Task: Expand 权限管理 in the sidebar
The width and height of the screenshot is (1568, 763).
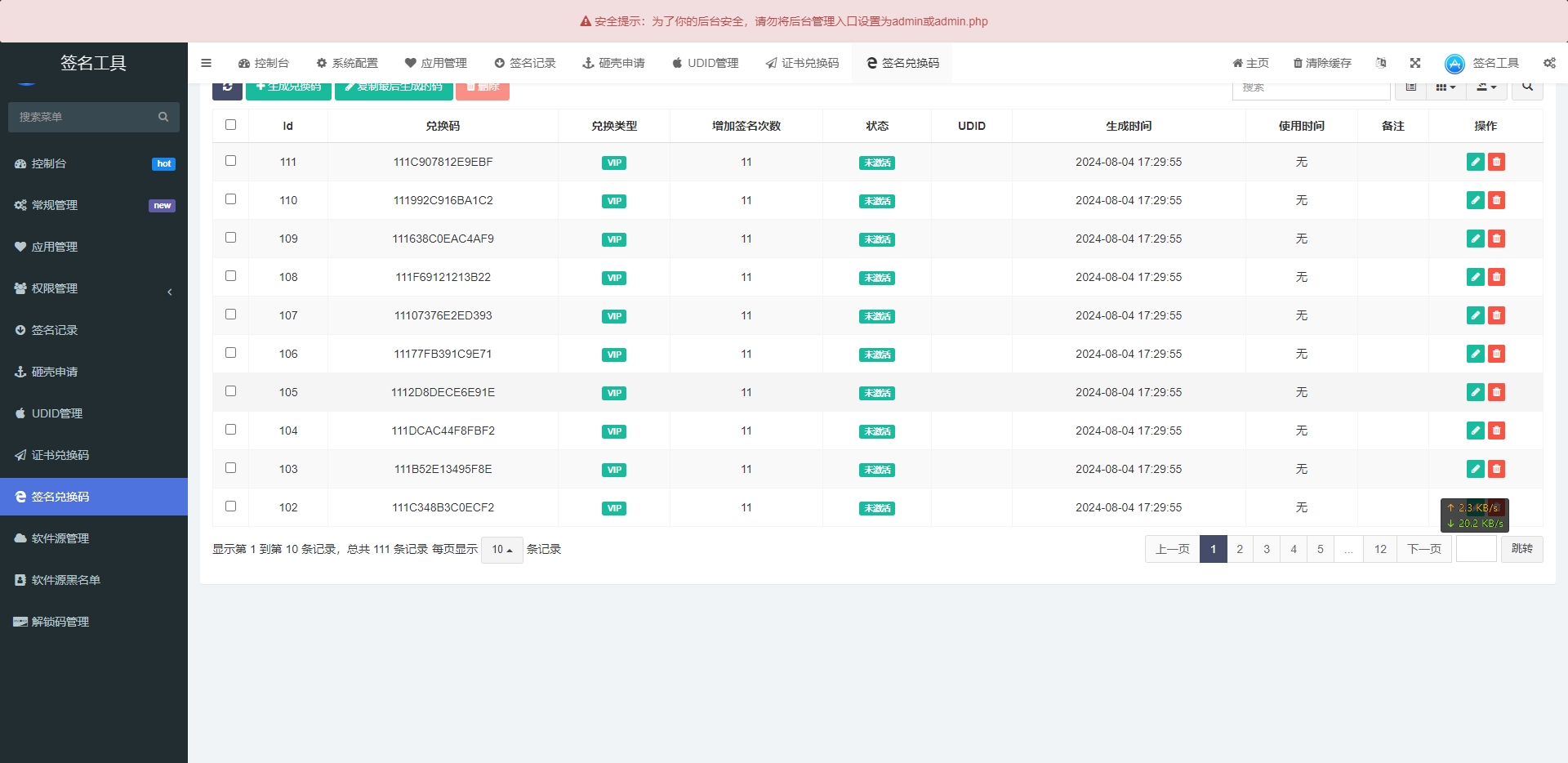Action: tap(94, 288)
